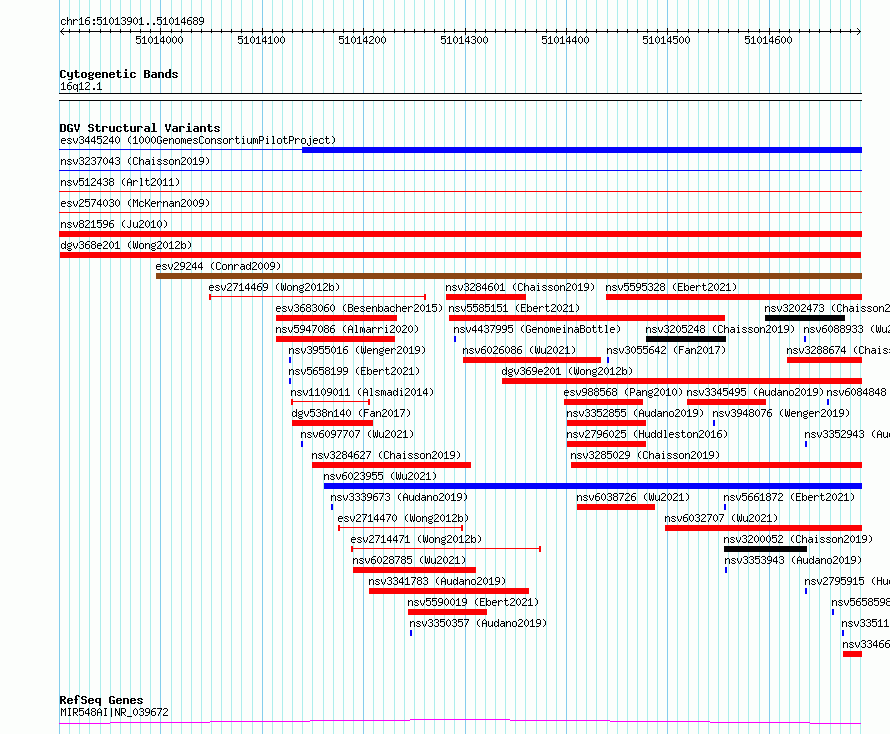Click blue bar under nsv6023955
Screen dimensions: 890x734
click(x=593, y=486)
